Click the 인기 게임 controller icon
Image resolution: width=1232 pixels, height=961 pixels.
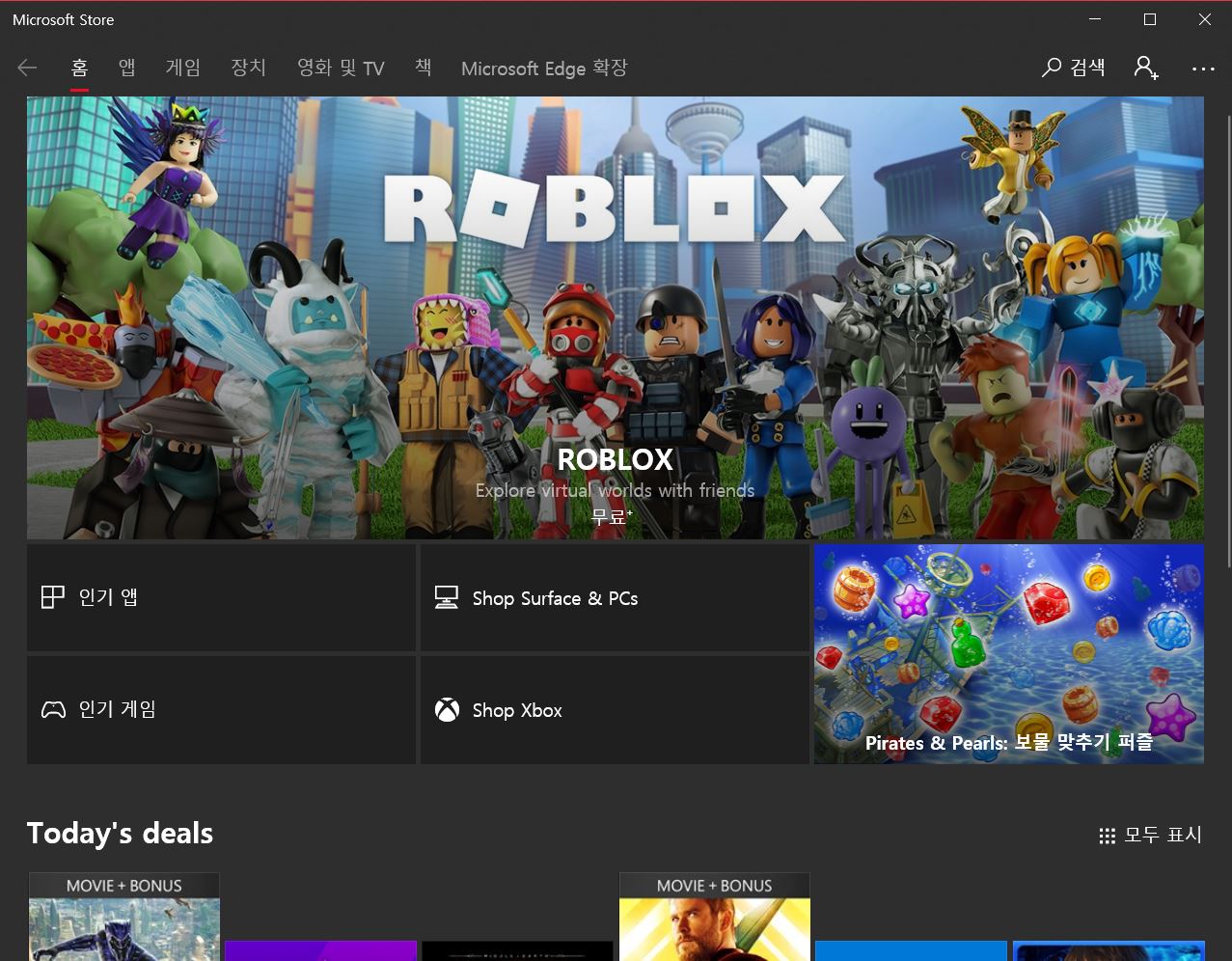pyautogui.click(x=53, y=710)
